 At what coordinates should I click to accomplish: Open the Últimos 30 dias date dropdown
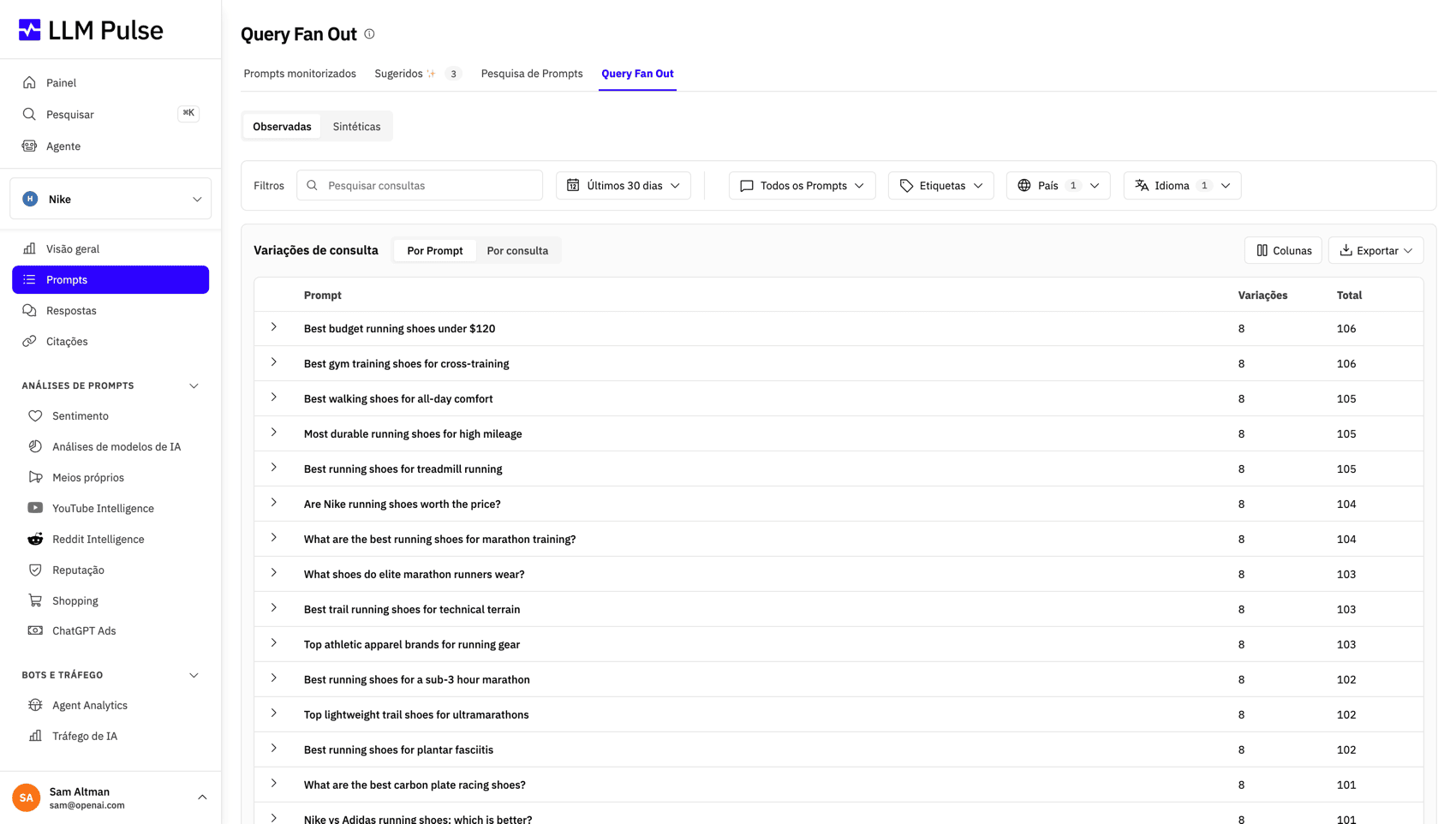(624, 186)
